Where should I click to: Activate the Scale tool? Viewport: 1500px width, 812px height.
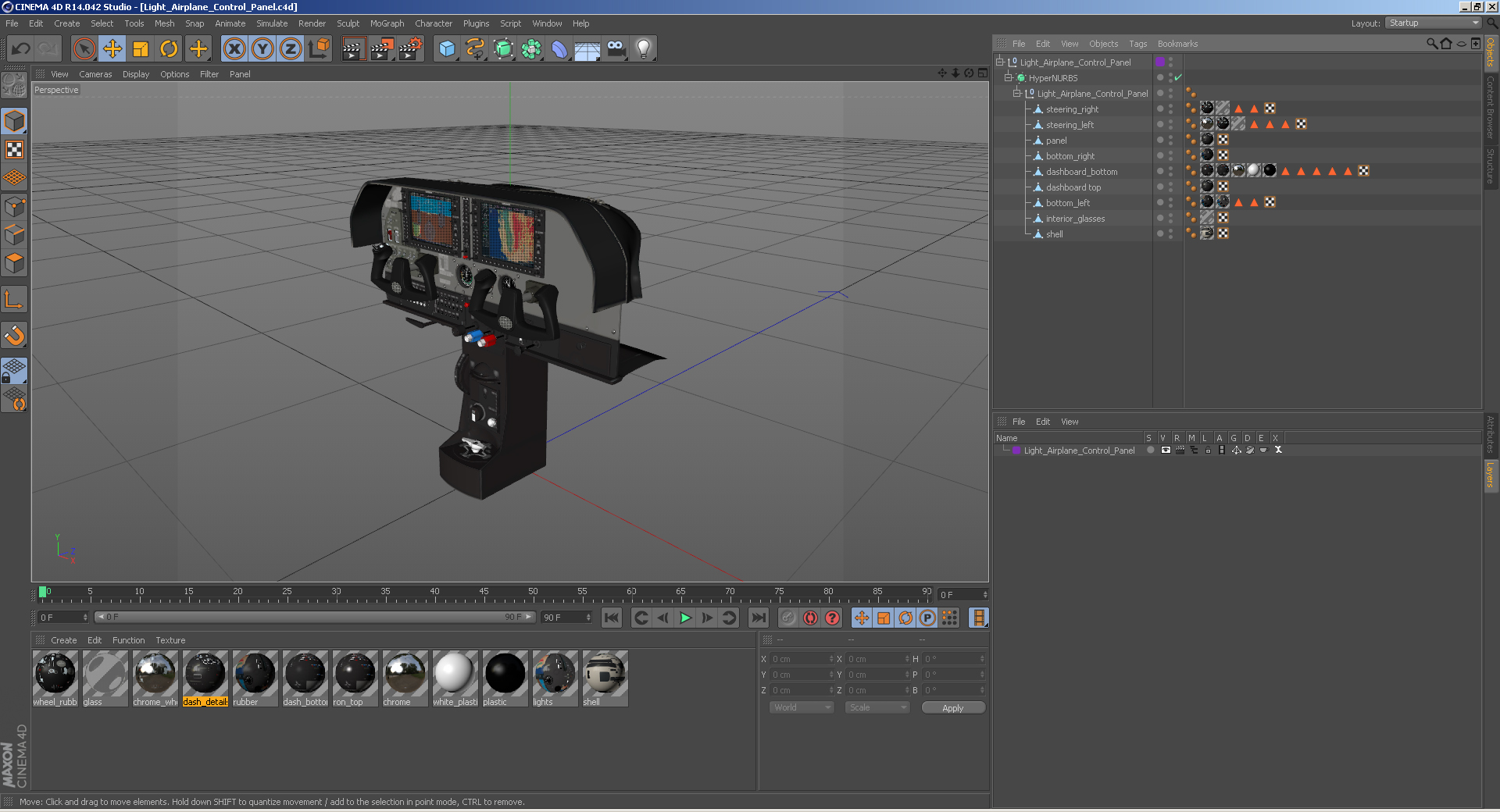click(x=141, y=49)
